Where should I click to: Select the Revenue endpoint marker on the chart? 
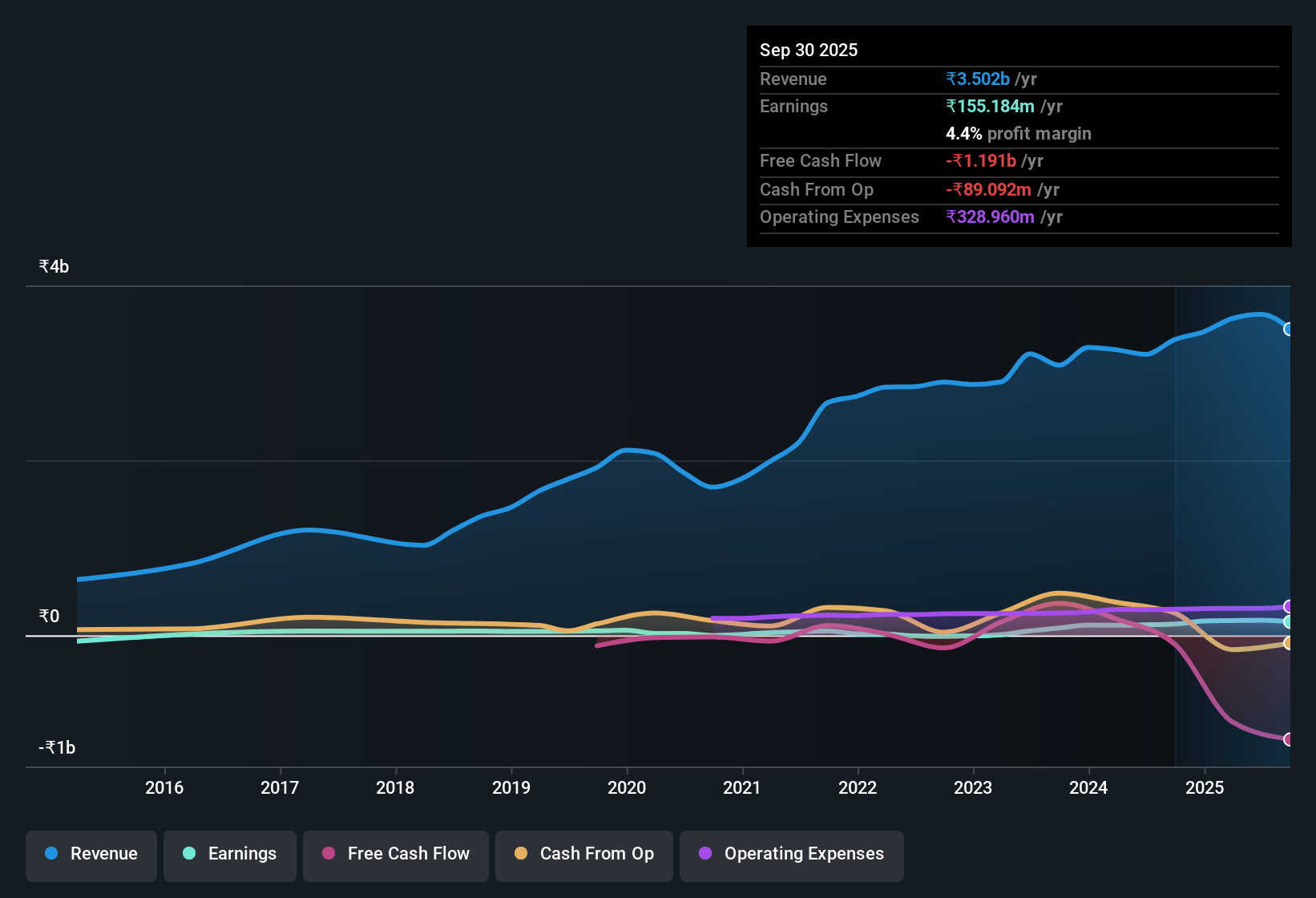click(x=1289, y=329)
